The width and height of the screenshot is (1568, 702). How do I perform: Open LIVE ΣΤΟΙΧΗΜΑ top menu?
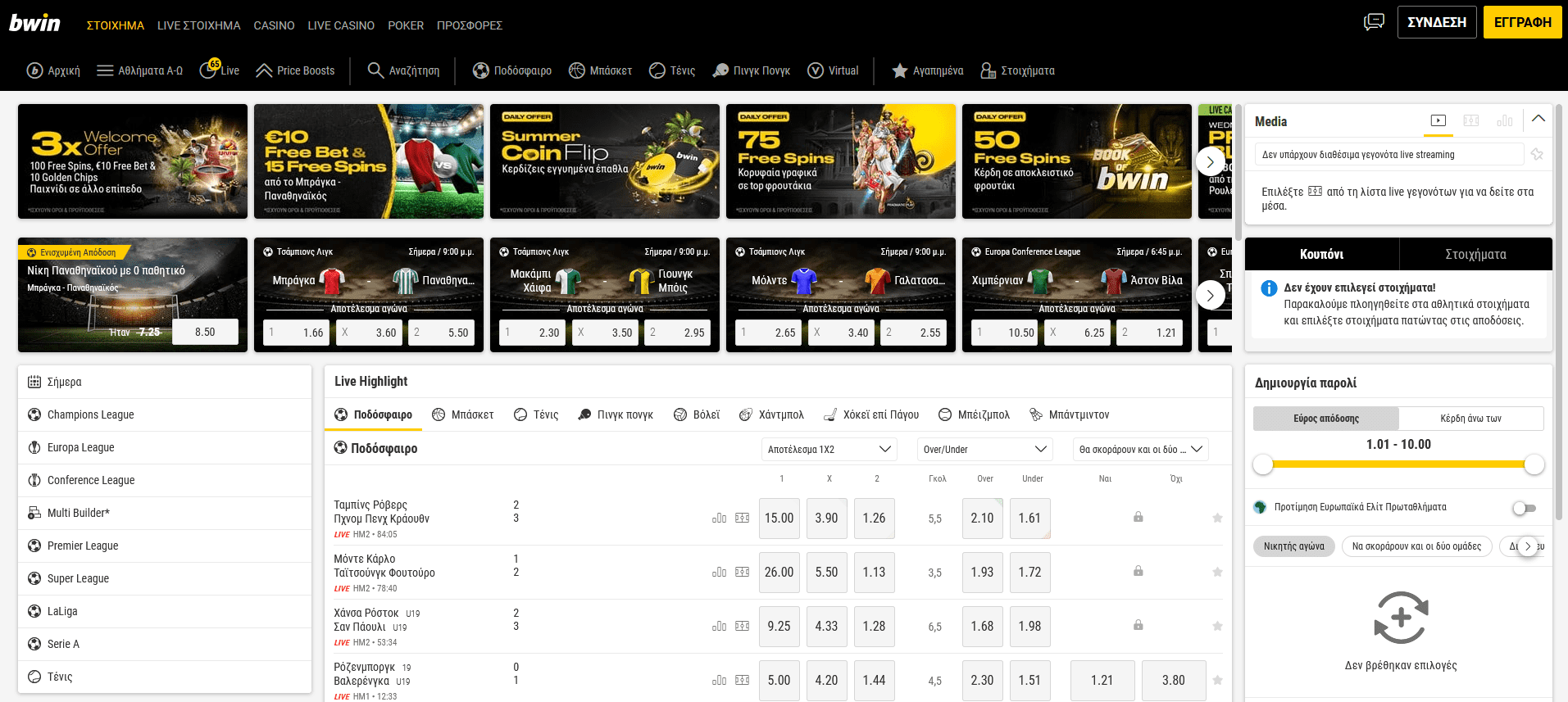(x=198, y=25)
